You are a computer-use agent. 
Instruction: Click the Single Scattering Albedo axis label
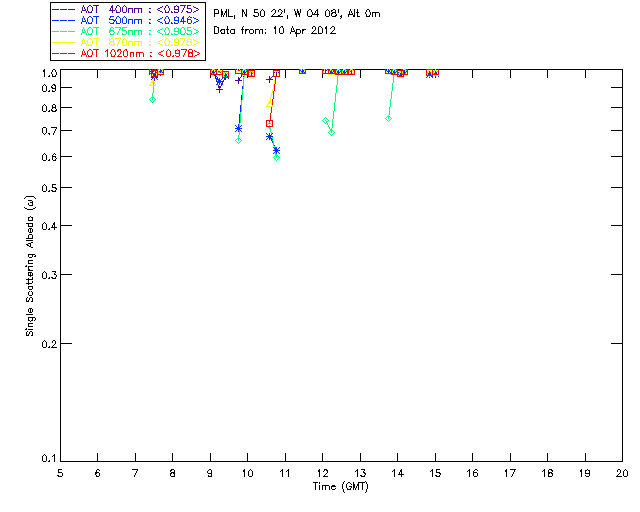click(30, 266)
